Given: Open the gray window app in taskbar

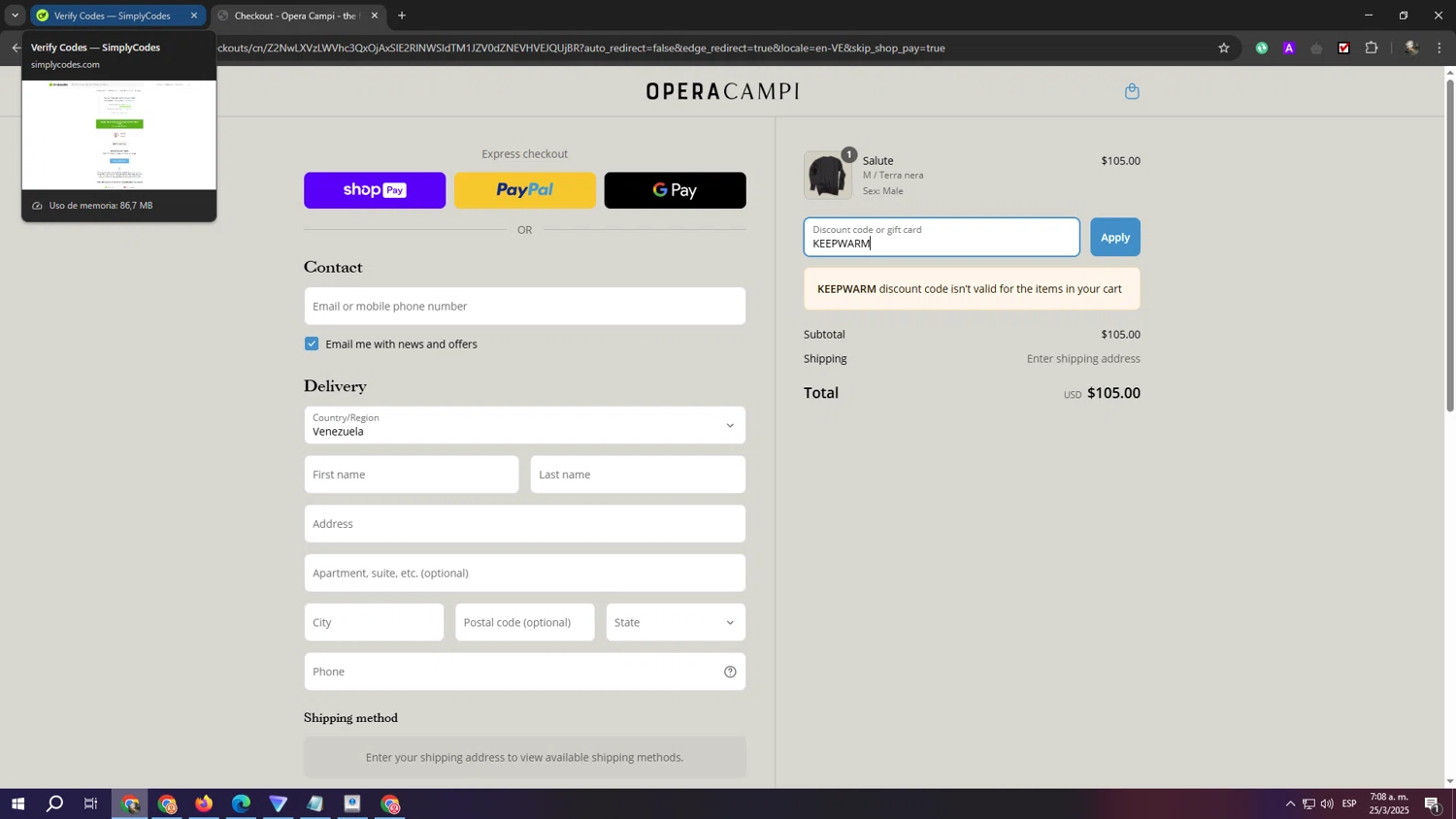Looking at the screenshot, I should click(x=352, y=804).
